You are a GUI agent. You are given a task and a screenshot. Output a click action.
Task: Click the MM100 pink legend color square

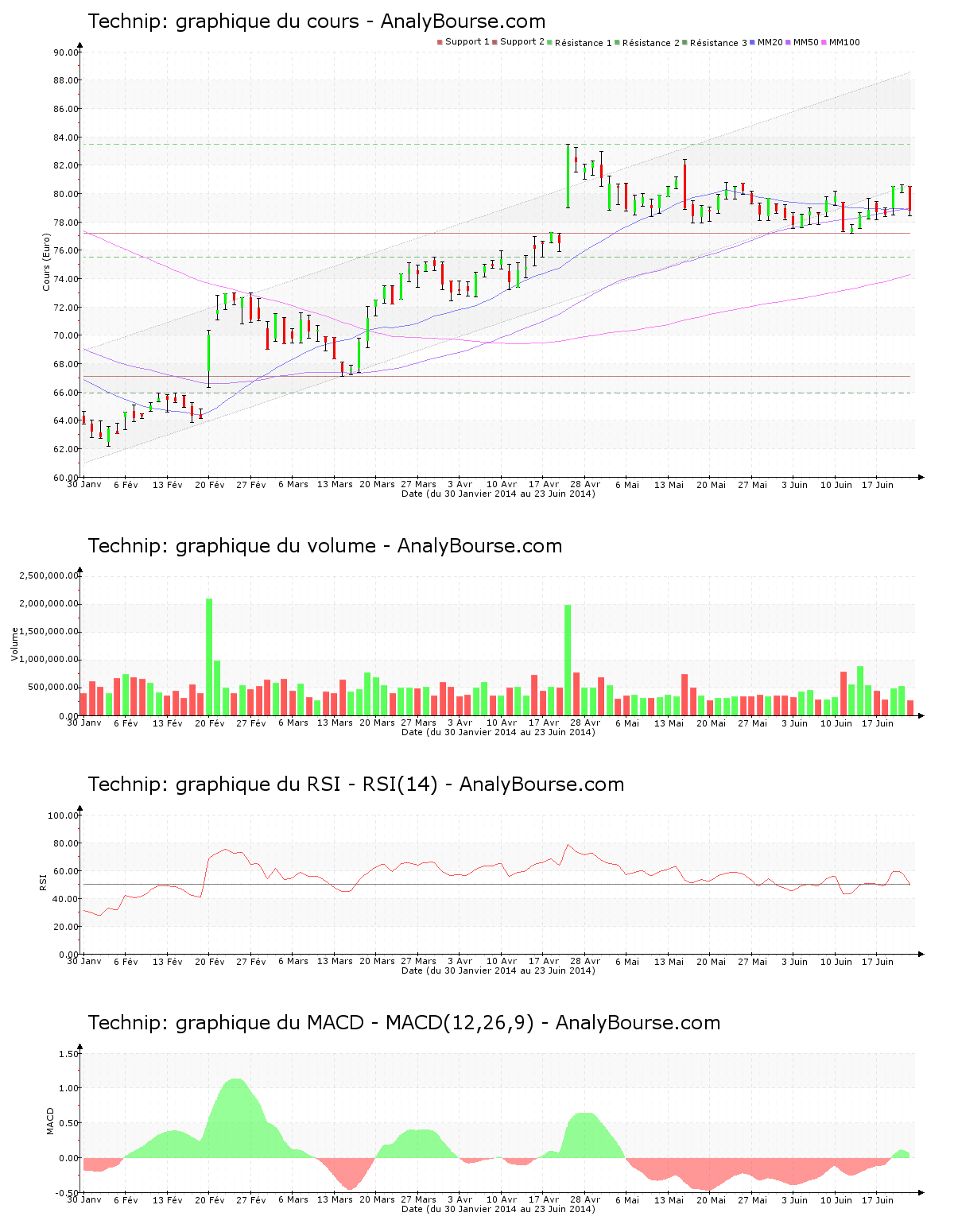(x=824, y=42)
